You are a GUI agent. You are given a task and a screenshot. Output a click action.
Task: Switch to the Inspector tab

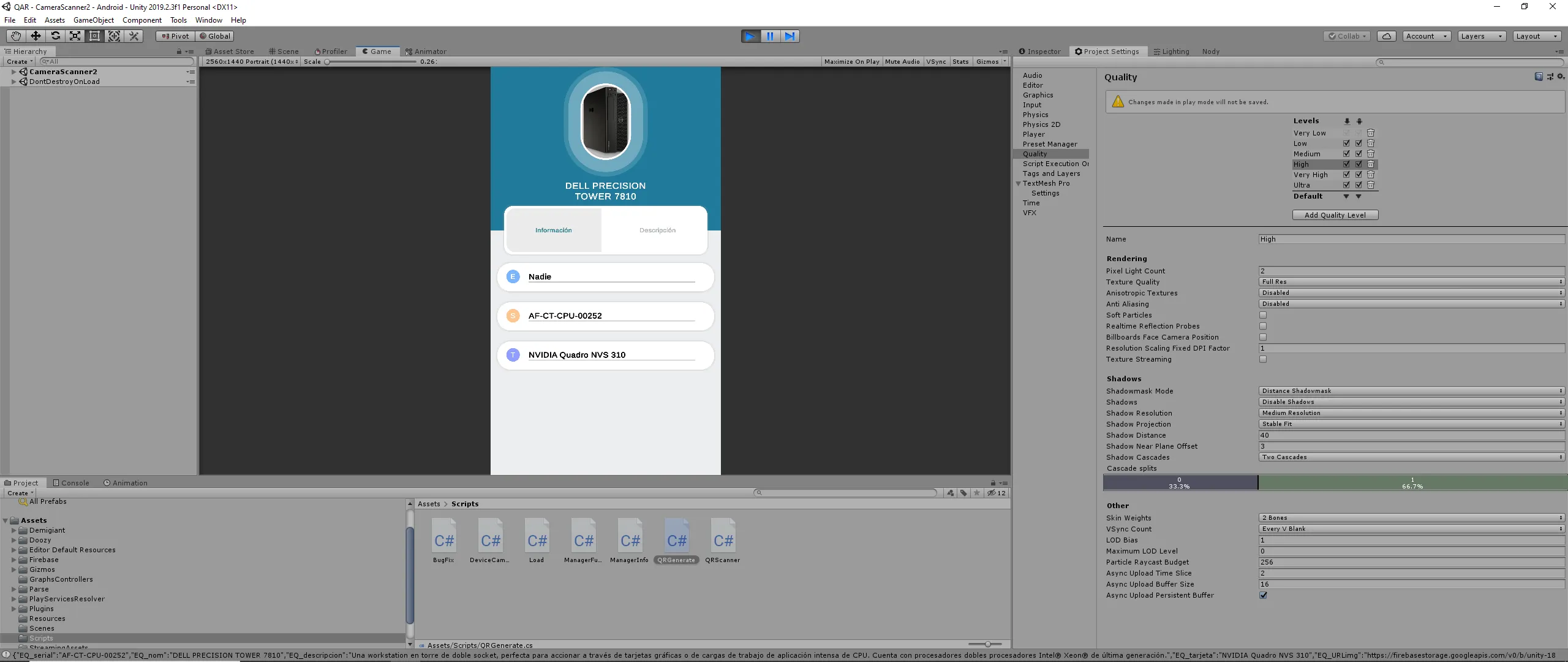(1040, 51)
